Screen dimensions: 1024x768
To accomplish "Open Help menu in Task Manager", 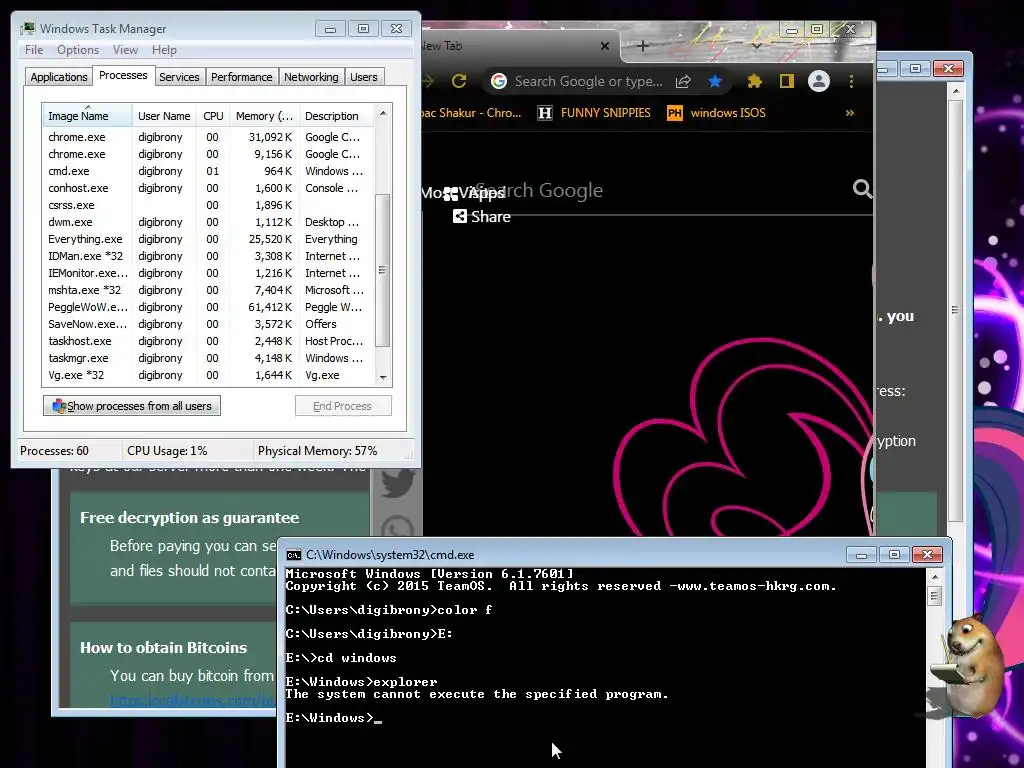I will pos(164,50).
